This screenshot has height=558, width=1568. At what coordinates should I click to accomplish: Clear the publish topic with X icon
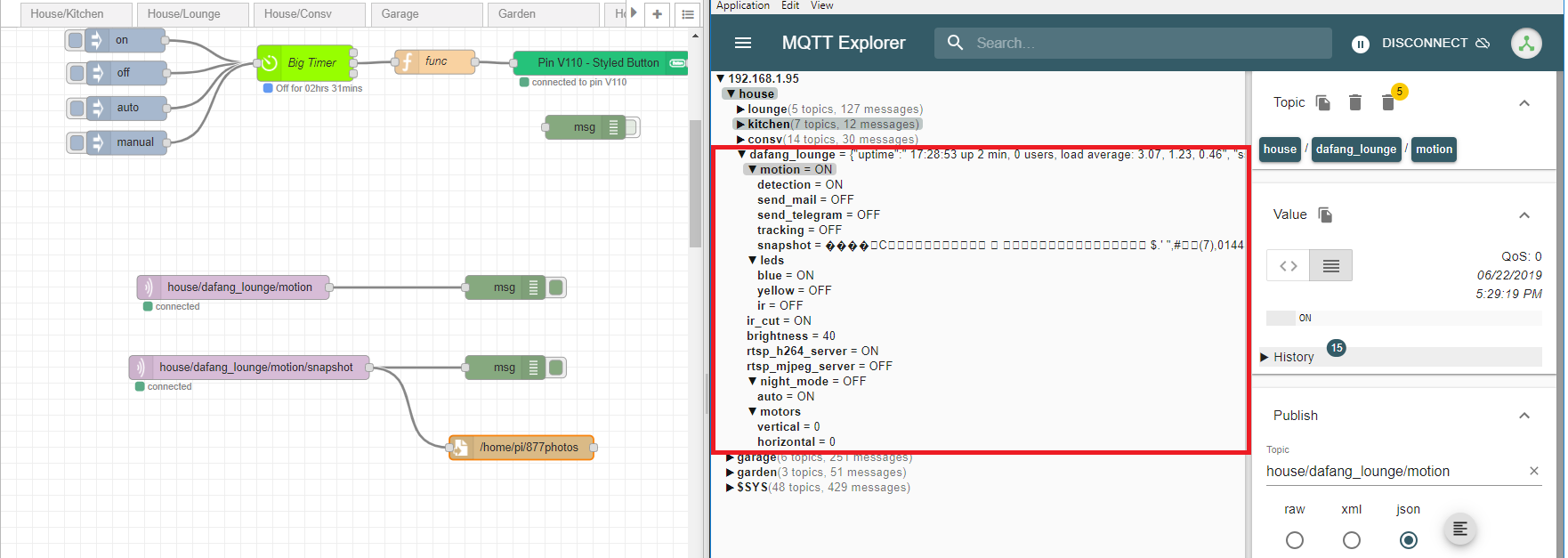coord(1534,471)
